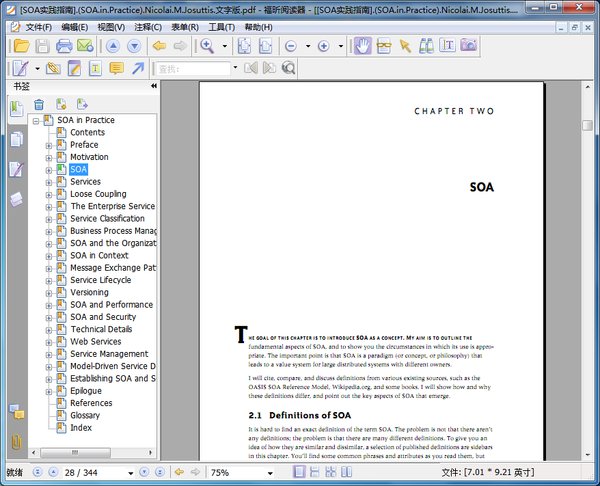
Task: Select the Hand tool
Action: click(362, 46)
